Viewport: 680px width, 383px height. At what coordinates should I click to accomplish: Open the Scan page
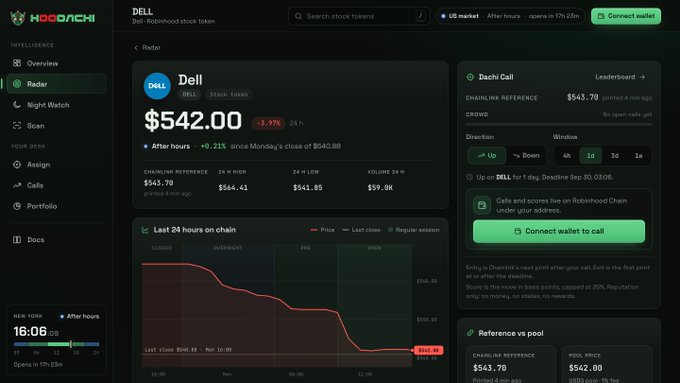click(56, 125)
